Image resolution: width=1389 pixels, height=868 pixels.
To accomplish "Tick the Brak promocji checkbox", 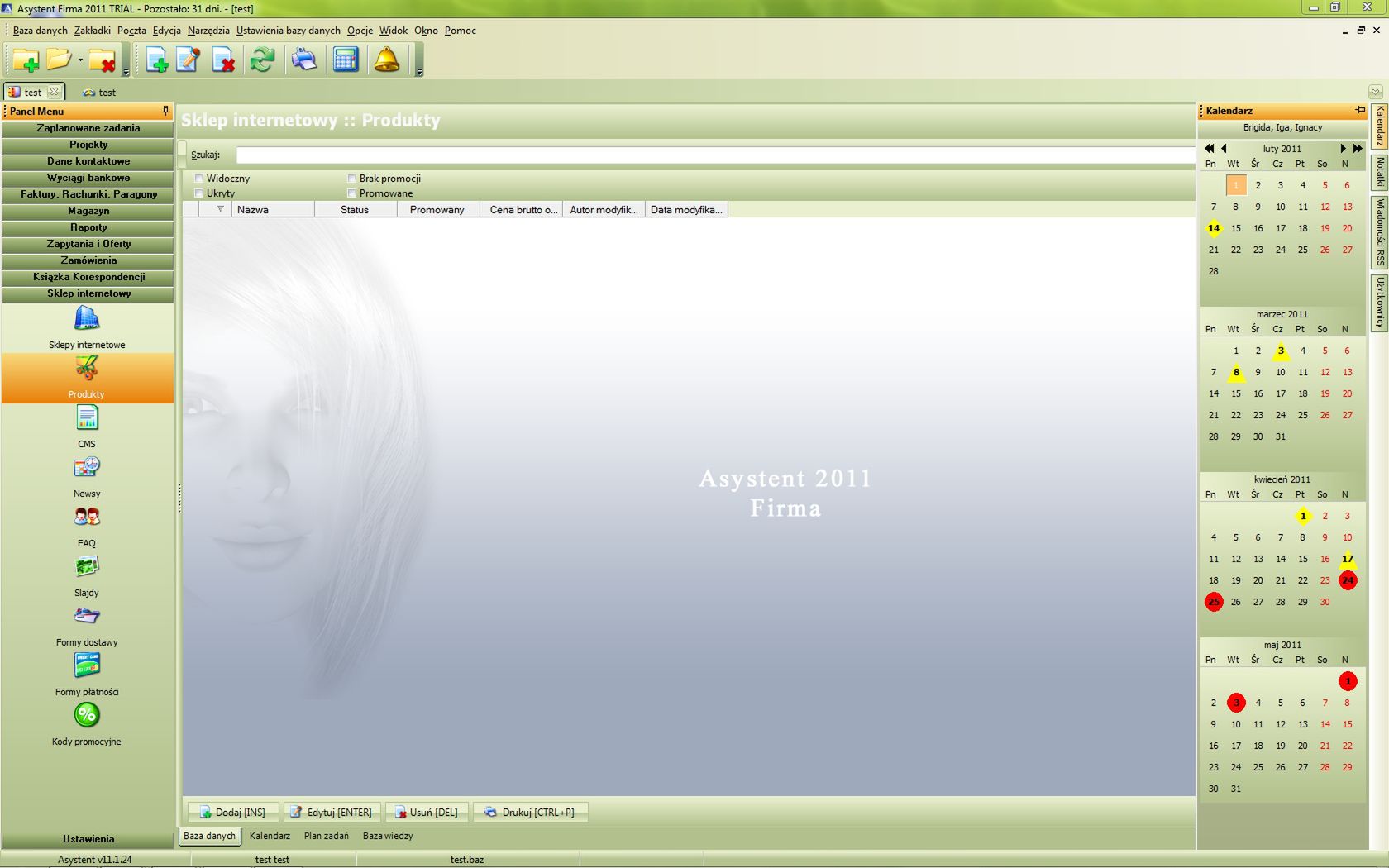I will click(x=351, y=179).
